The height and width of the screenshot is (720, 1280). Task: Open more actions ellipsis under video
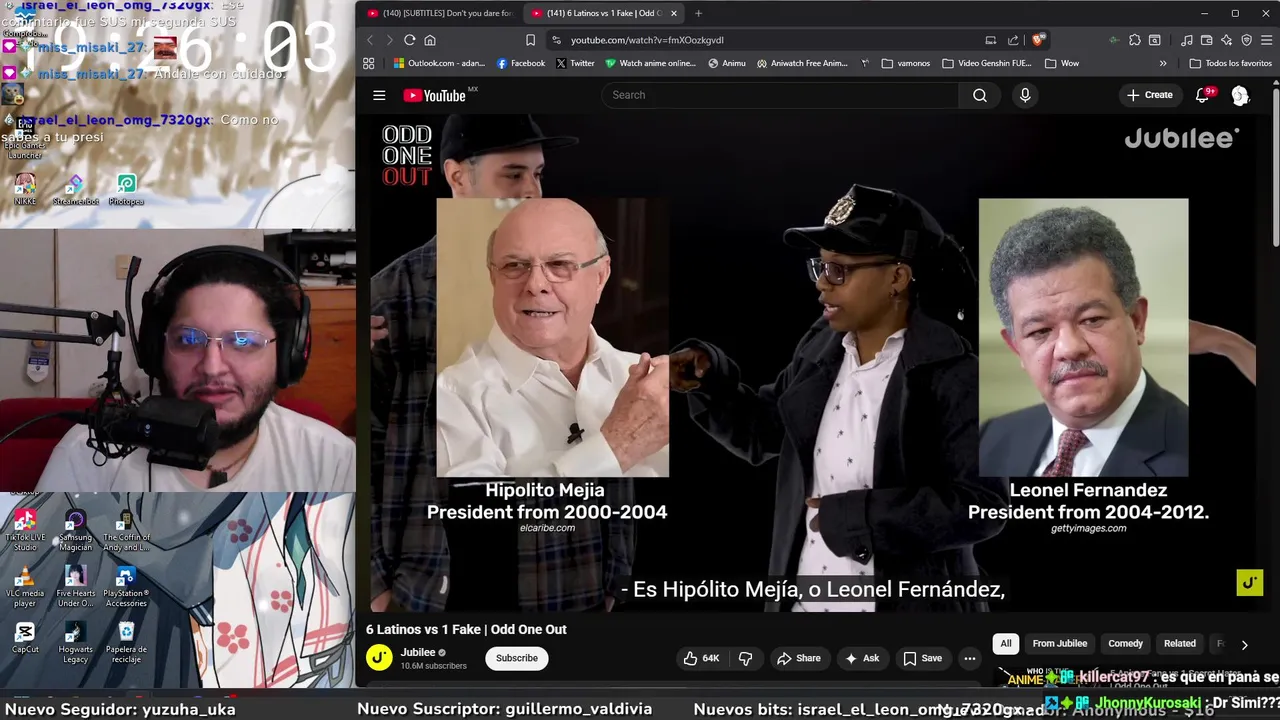point(969,658)
